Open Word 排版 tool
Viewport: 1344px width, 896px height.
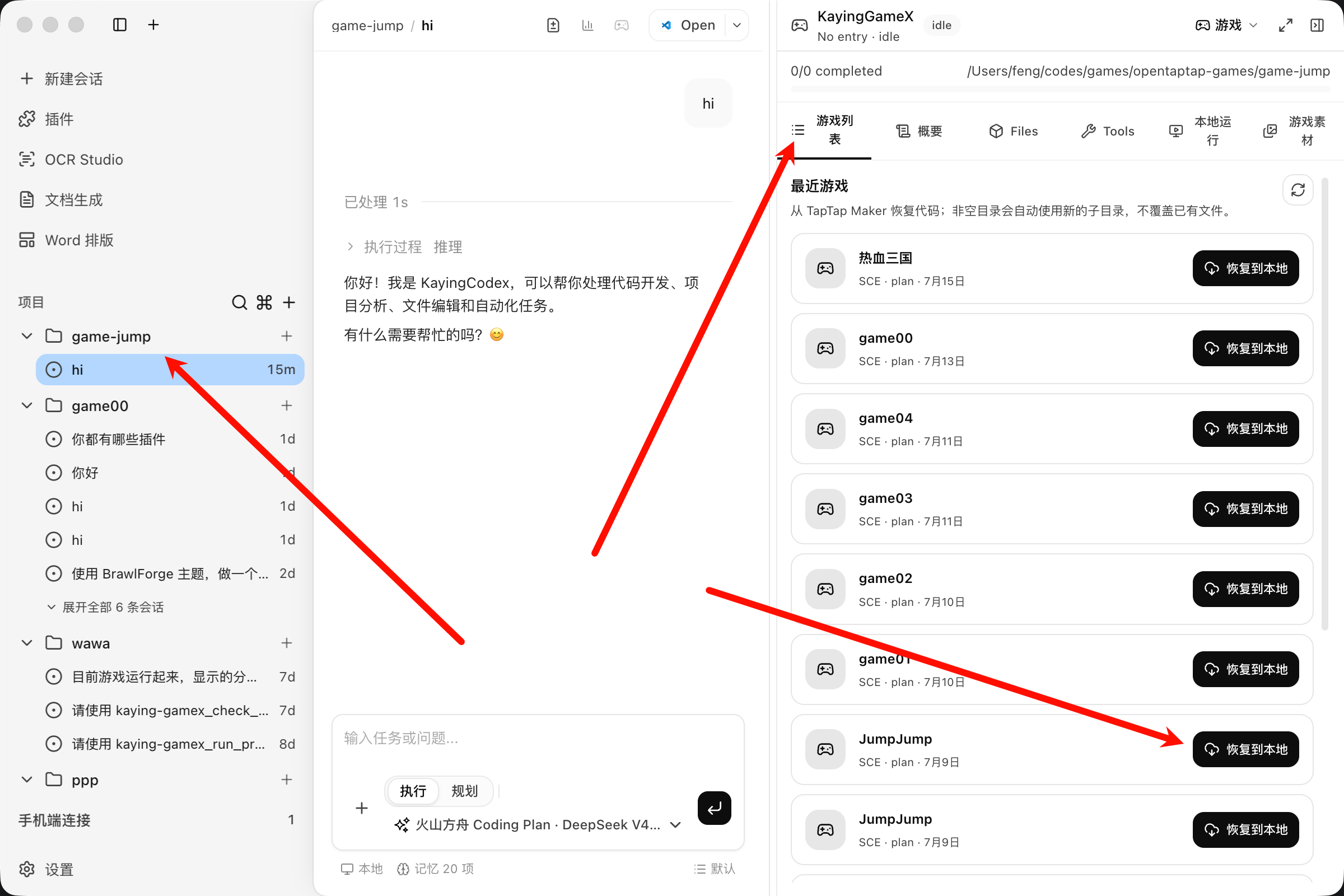[66, 240]
